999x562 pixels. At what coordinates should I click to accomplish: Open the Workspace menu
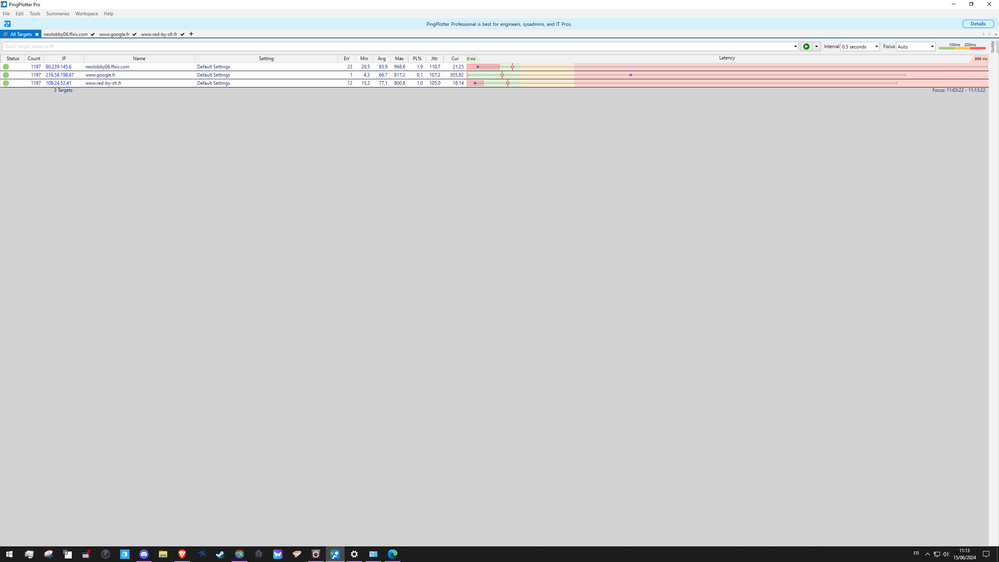86,14
